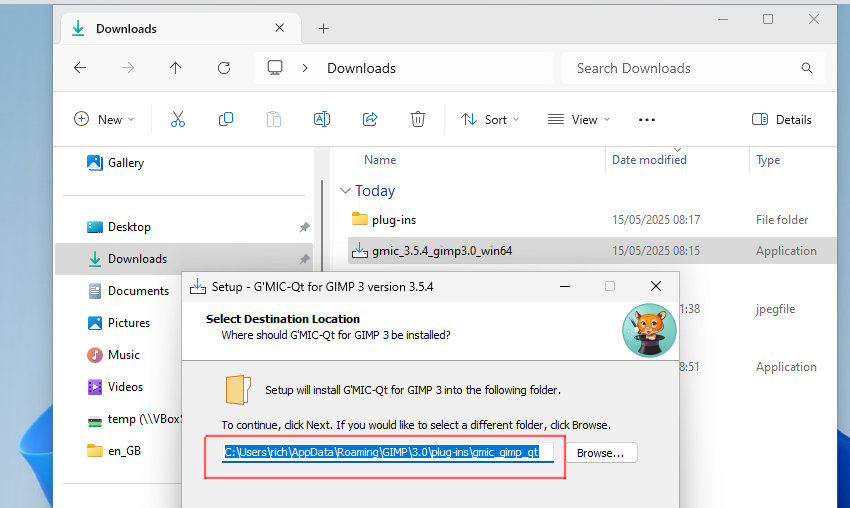Open Pictures in the navigation pane

pos(119,323)
